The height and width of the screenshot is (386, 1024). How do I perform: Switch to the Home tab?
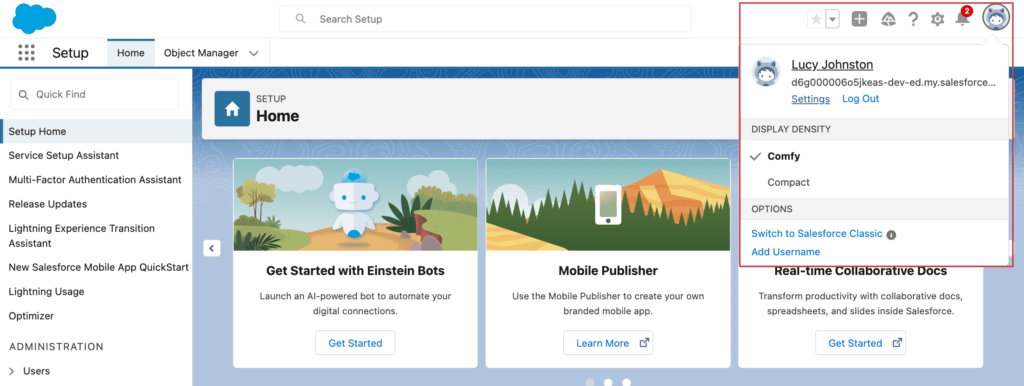click(x=131, y=53)
